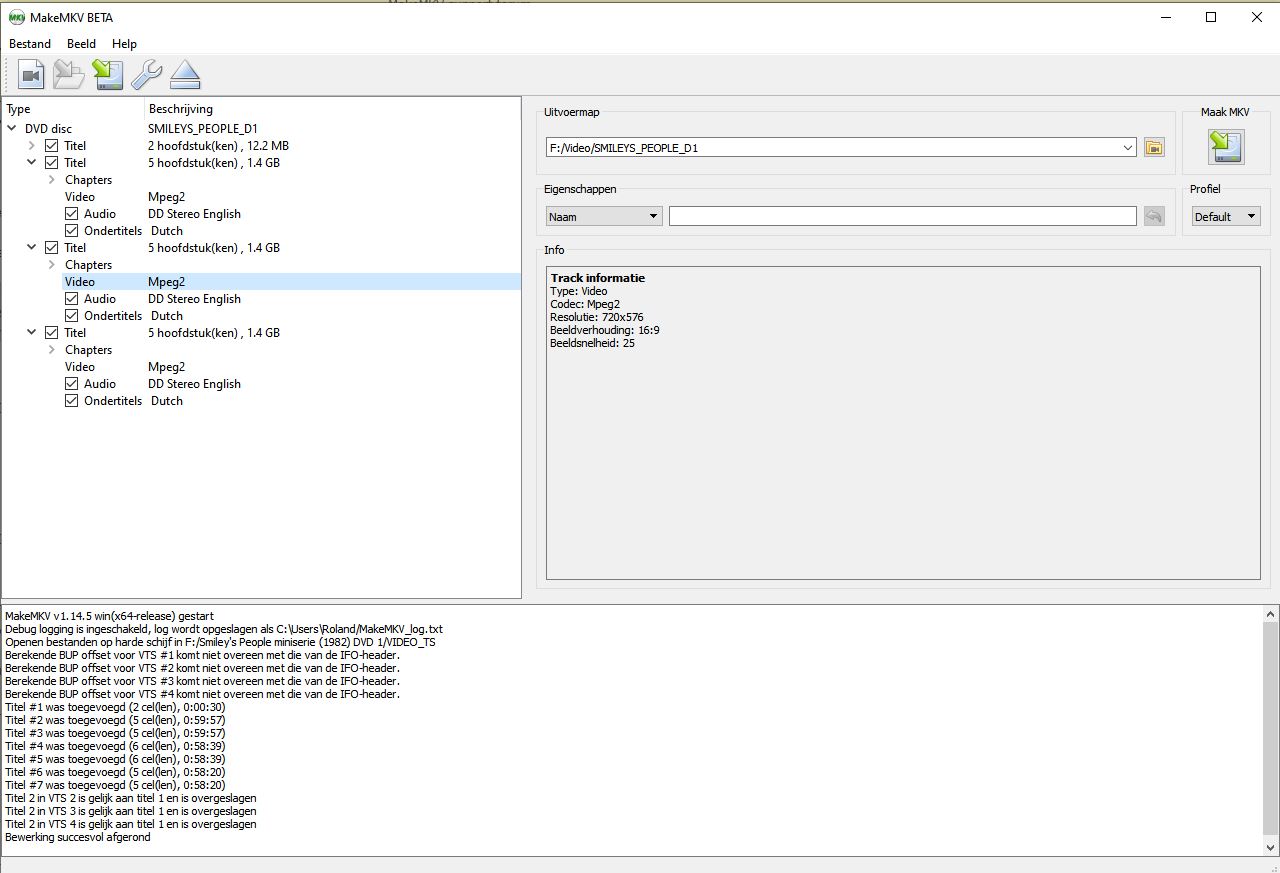Select the highlighted Video Mpeg2 row
This screenshot has width=1280, height=873.
click(x=291, y=282)
